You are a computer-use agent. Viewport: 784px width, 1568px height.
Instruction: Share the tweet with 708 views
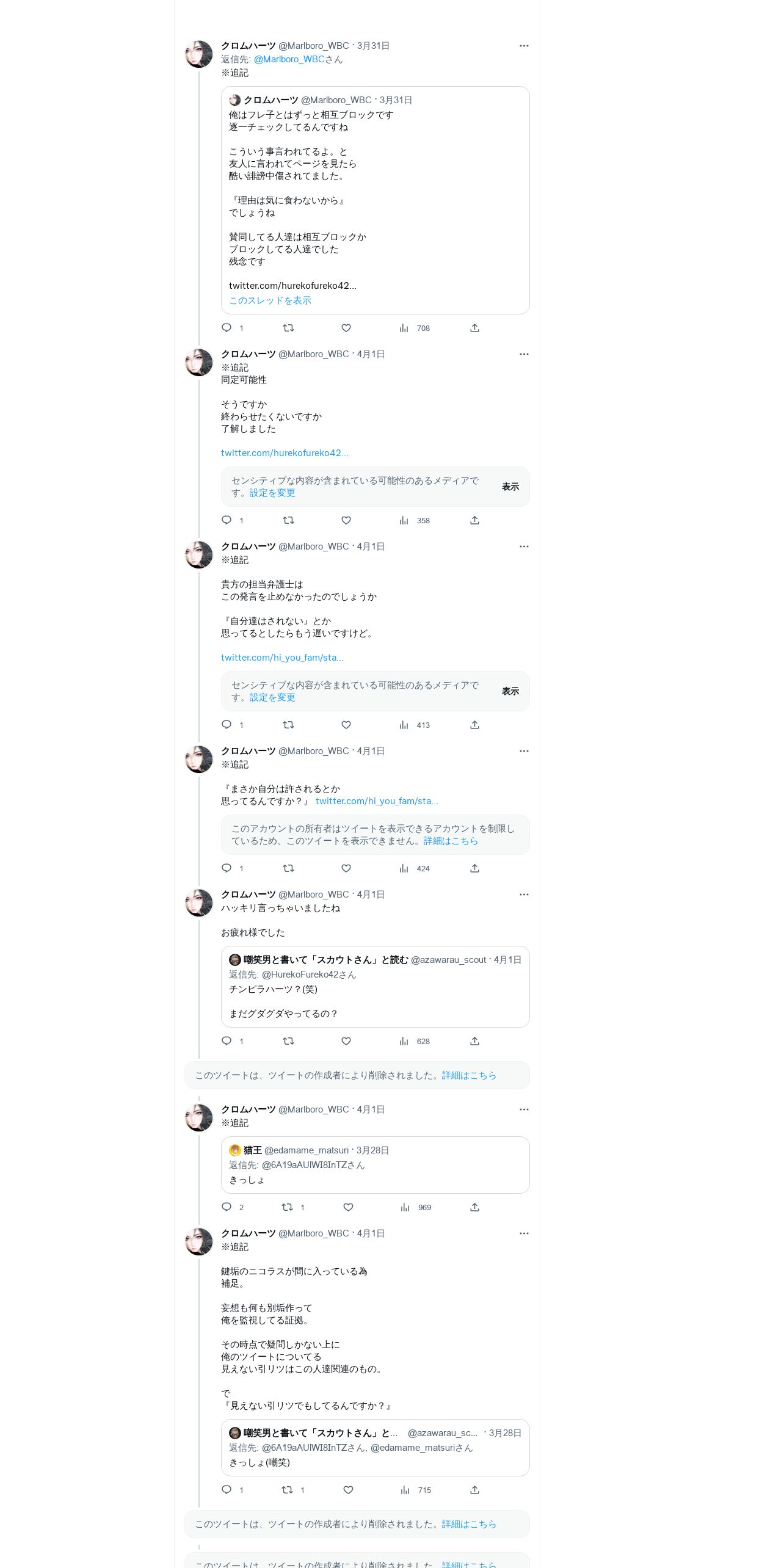click(474, 328)
